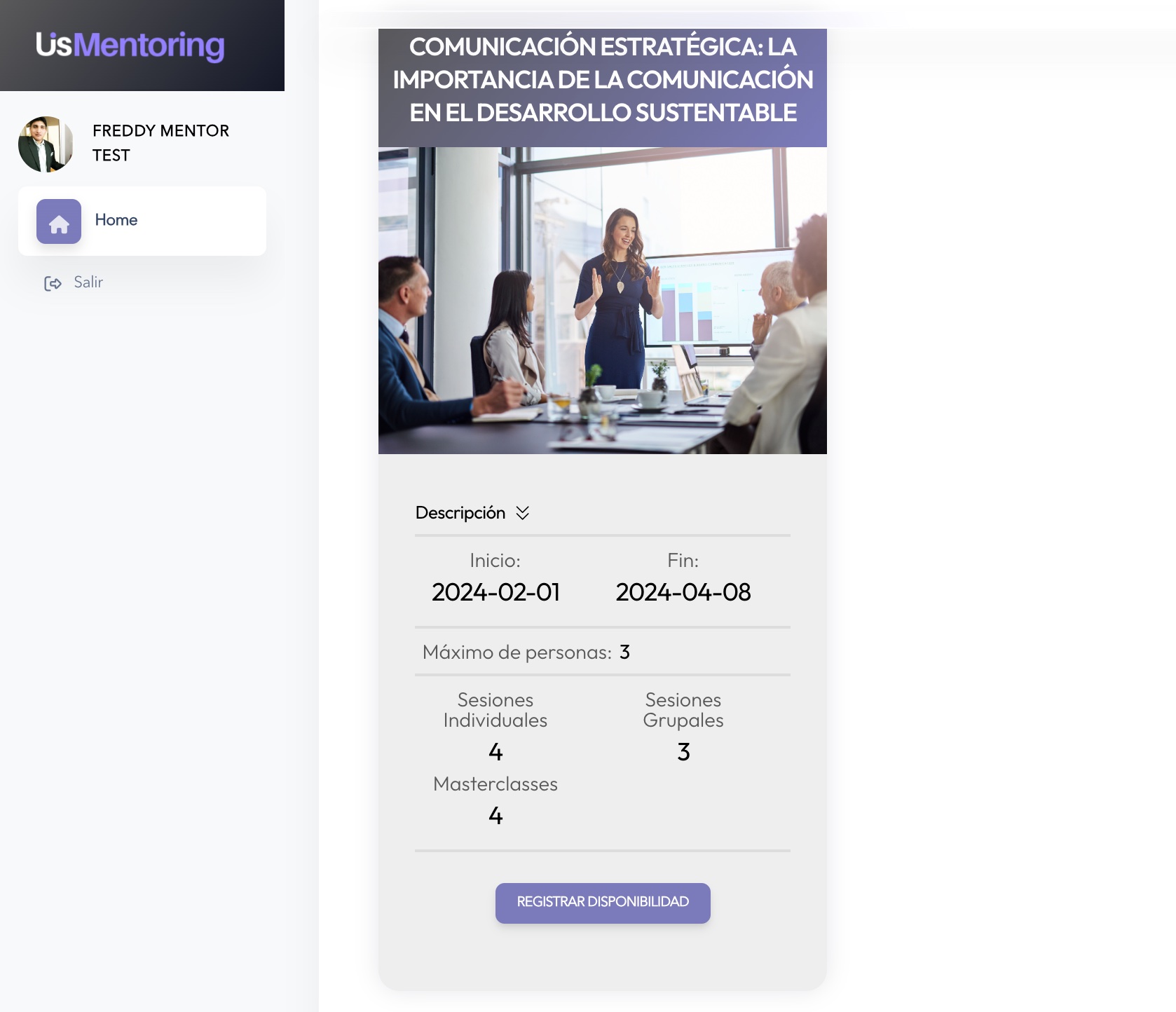
Task: Click the meeting room course image
Action: click(x=602, y=298)
